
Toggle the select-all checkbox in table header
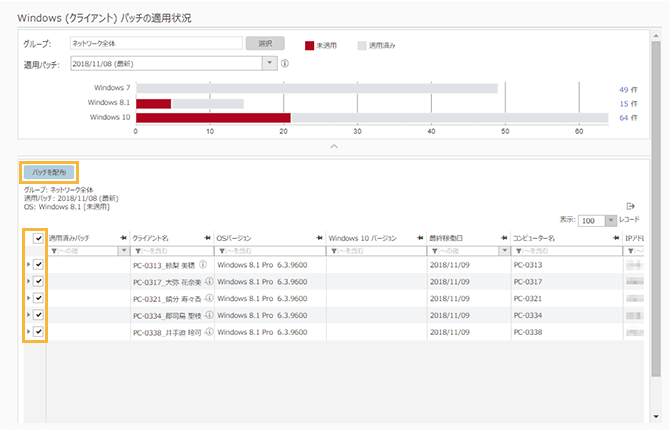[38, 238]
